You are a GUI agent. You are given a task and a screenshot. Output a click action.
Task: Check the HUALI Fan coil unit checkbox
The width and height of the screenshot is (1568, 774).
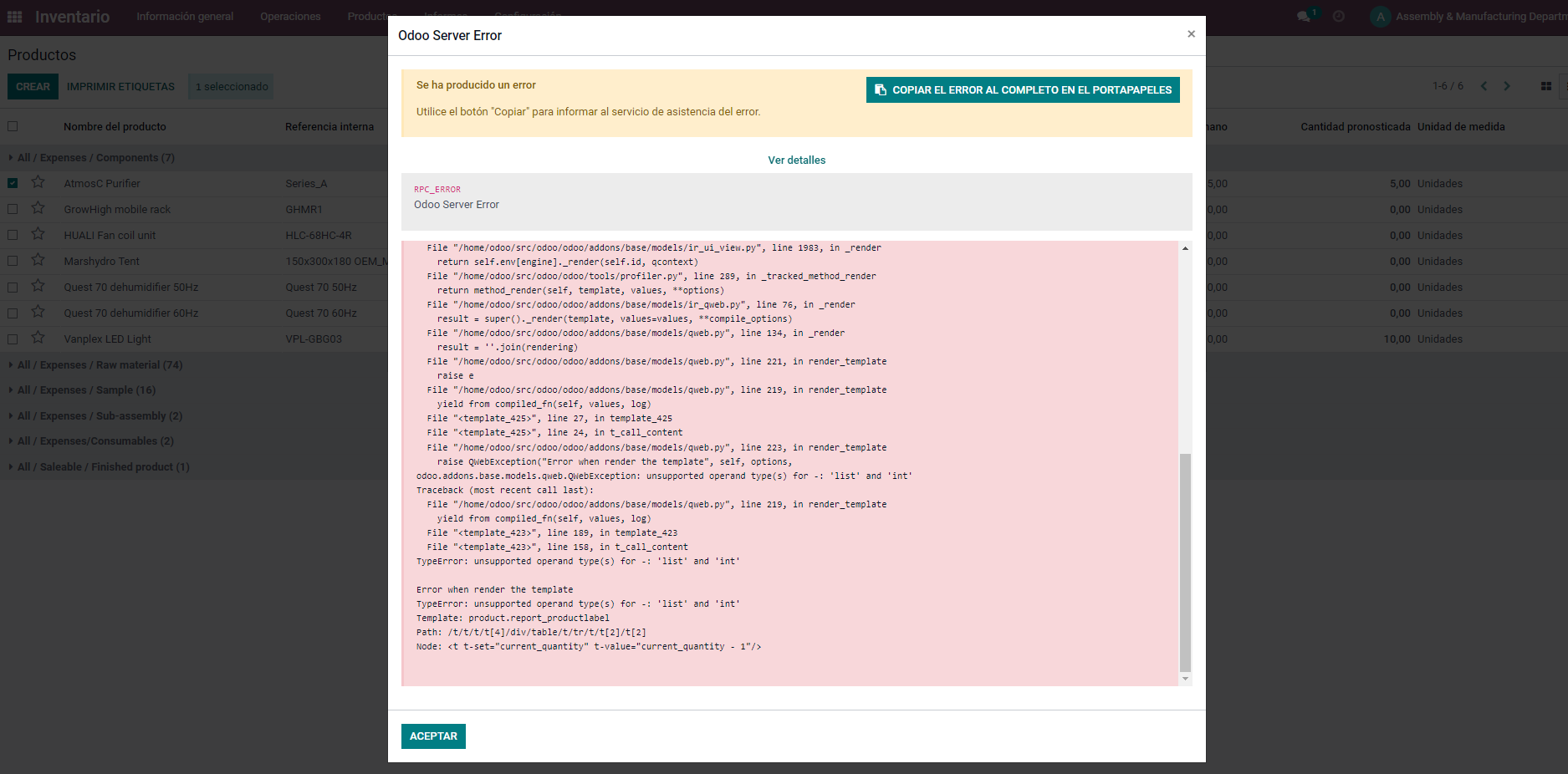13,235
